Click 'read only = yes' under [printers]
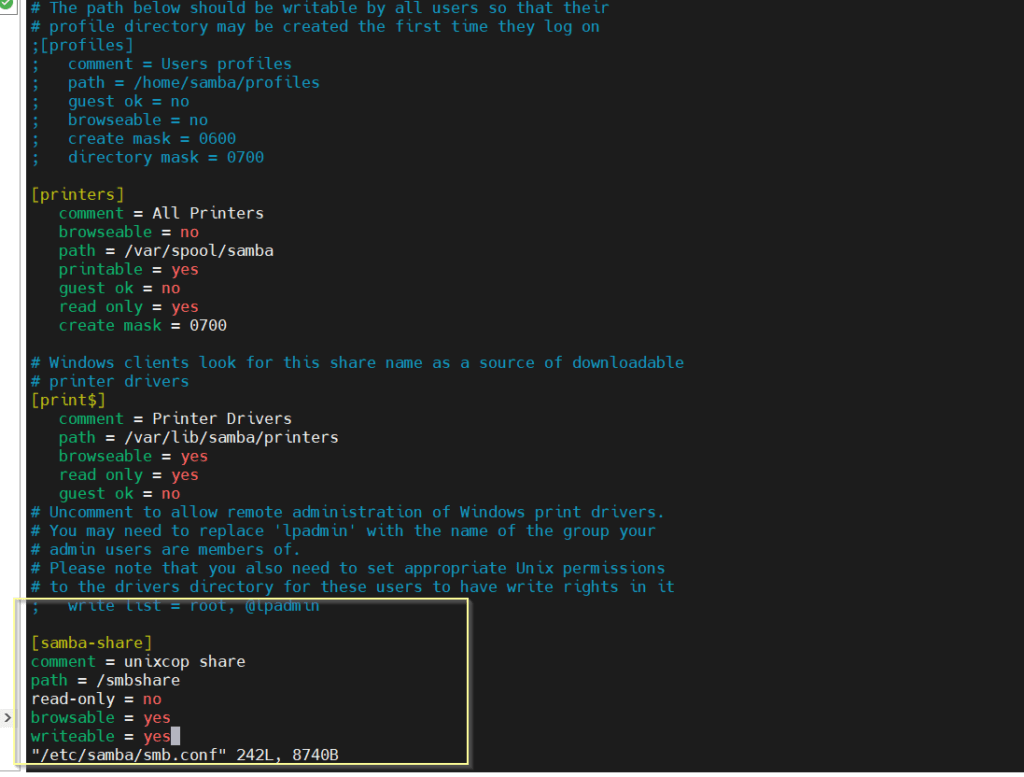 tap(129, 307)
